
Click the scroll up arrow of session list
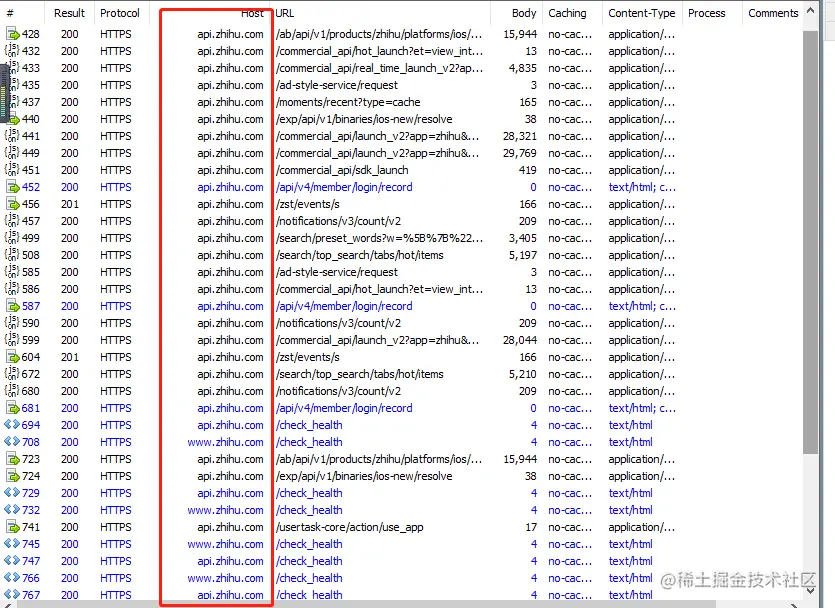coord(811,10)
